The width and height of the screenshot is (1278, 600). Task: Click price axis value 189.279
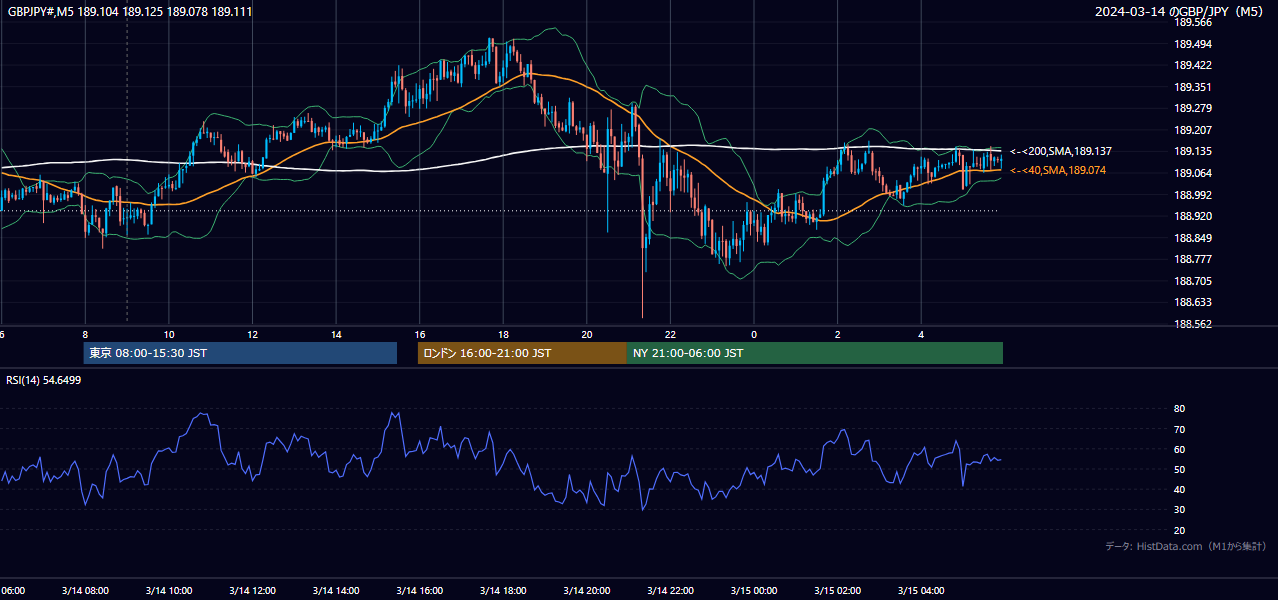point(1192,108)
